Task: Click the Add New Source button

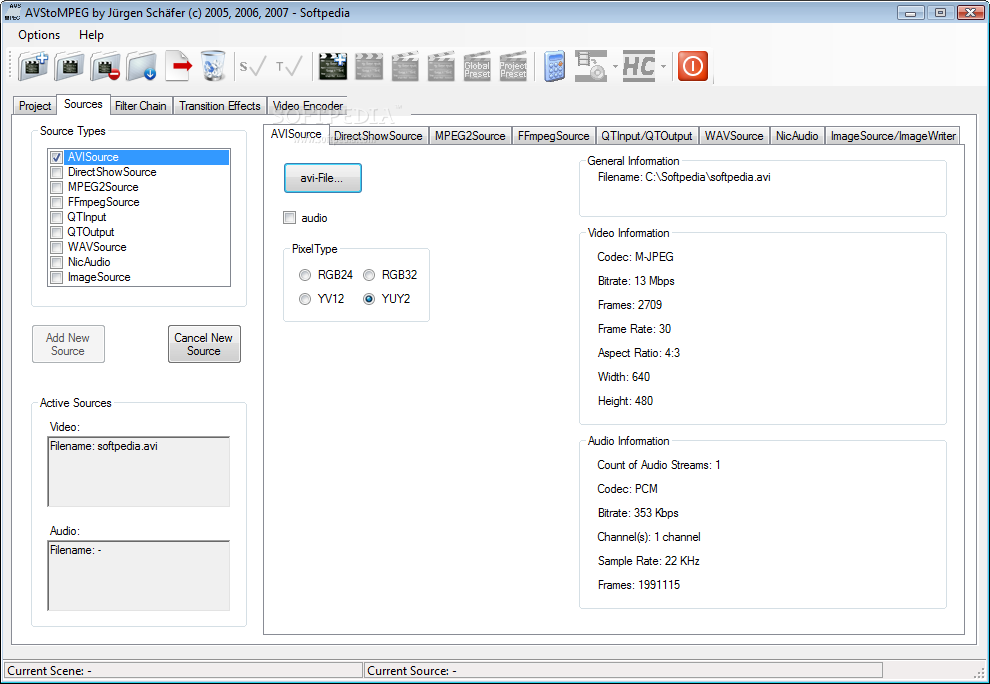Action: (68, 344)
